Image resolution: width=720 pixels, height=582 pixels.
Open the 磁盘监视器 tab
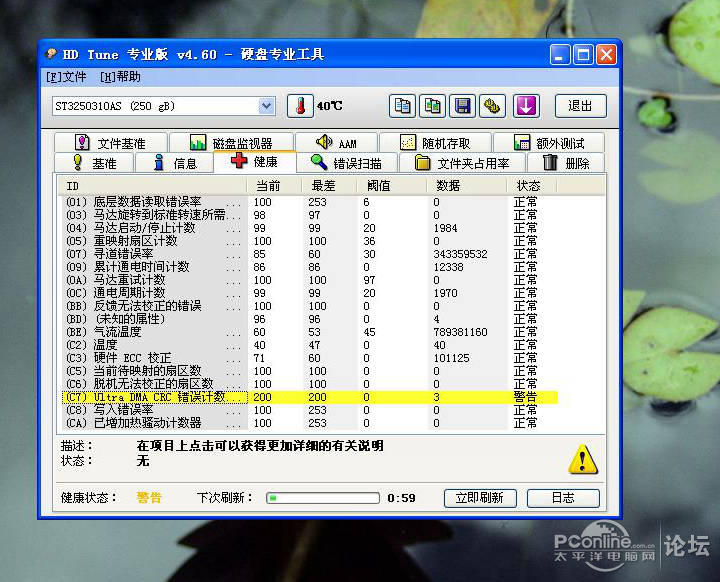[231, 143]
